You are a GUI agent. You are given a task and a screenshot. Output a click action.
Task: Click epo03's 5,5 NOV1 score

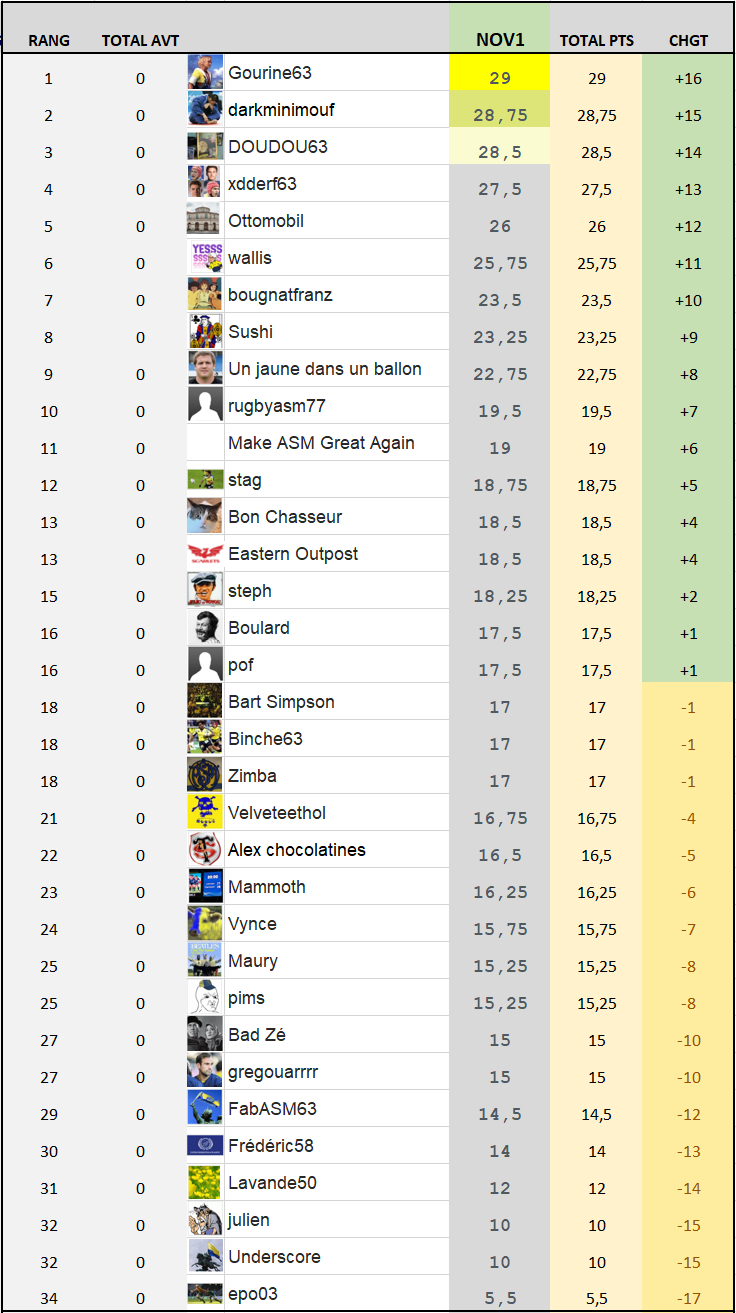[500, 1299]
